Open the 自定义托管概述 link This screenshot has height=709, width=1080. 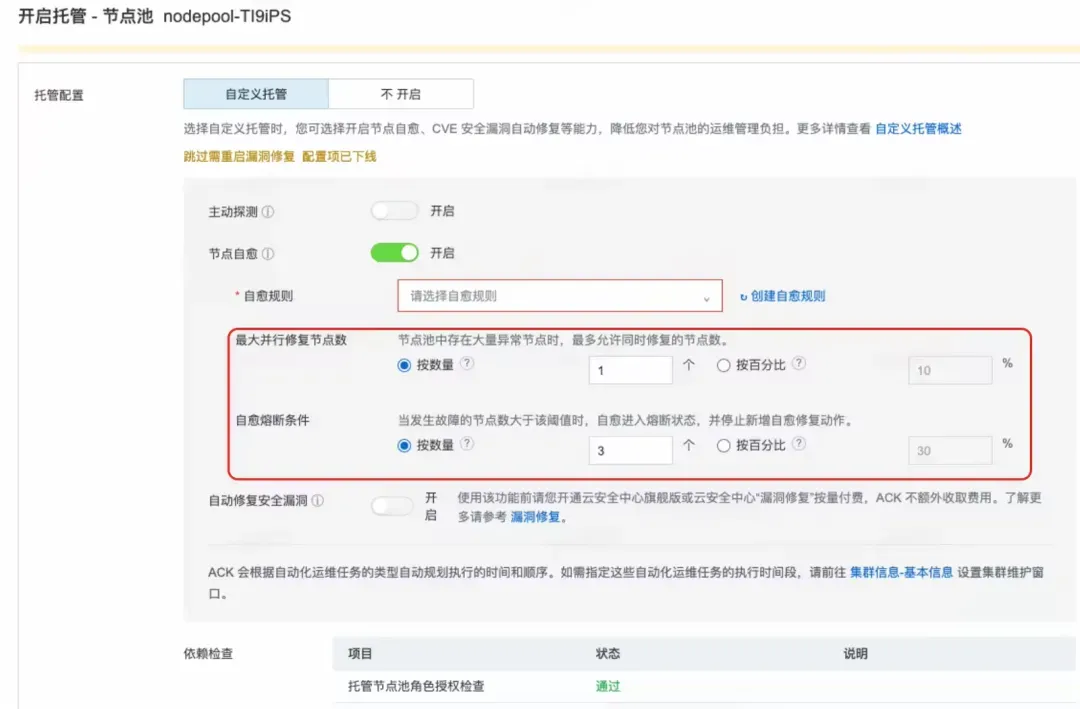click(918, 129)
